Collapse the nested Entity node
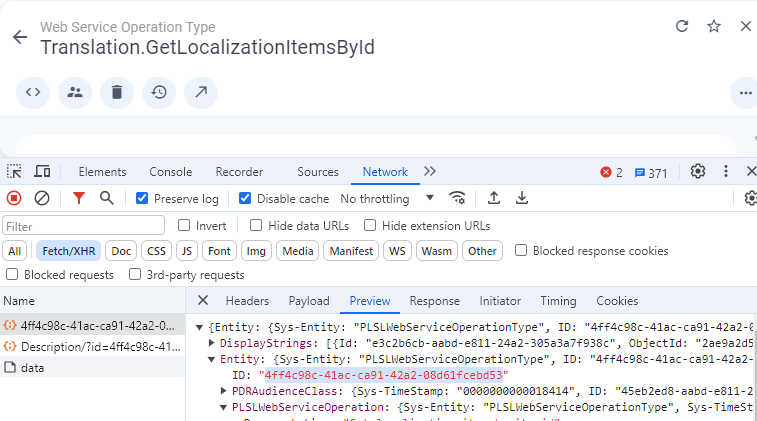Image resolution: width=757 pixels, height=421 pixels. (x=211, y=359)
